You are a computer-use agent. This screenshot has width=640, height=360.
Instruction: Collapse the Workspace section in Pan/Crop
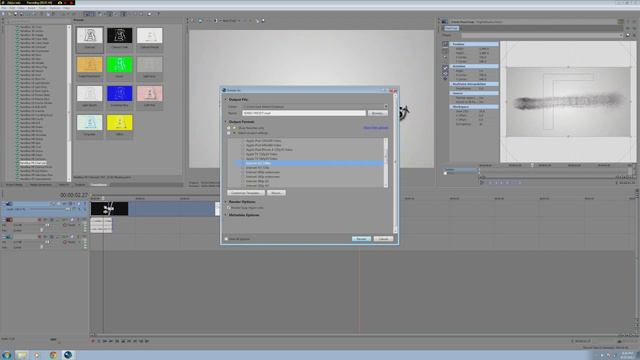click(473, 107)
